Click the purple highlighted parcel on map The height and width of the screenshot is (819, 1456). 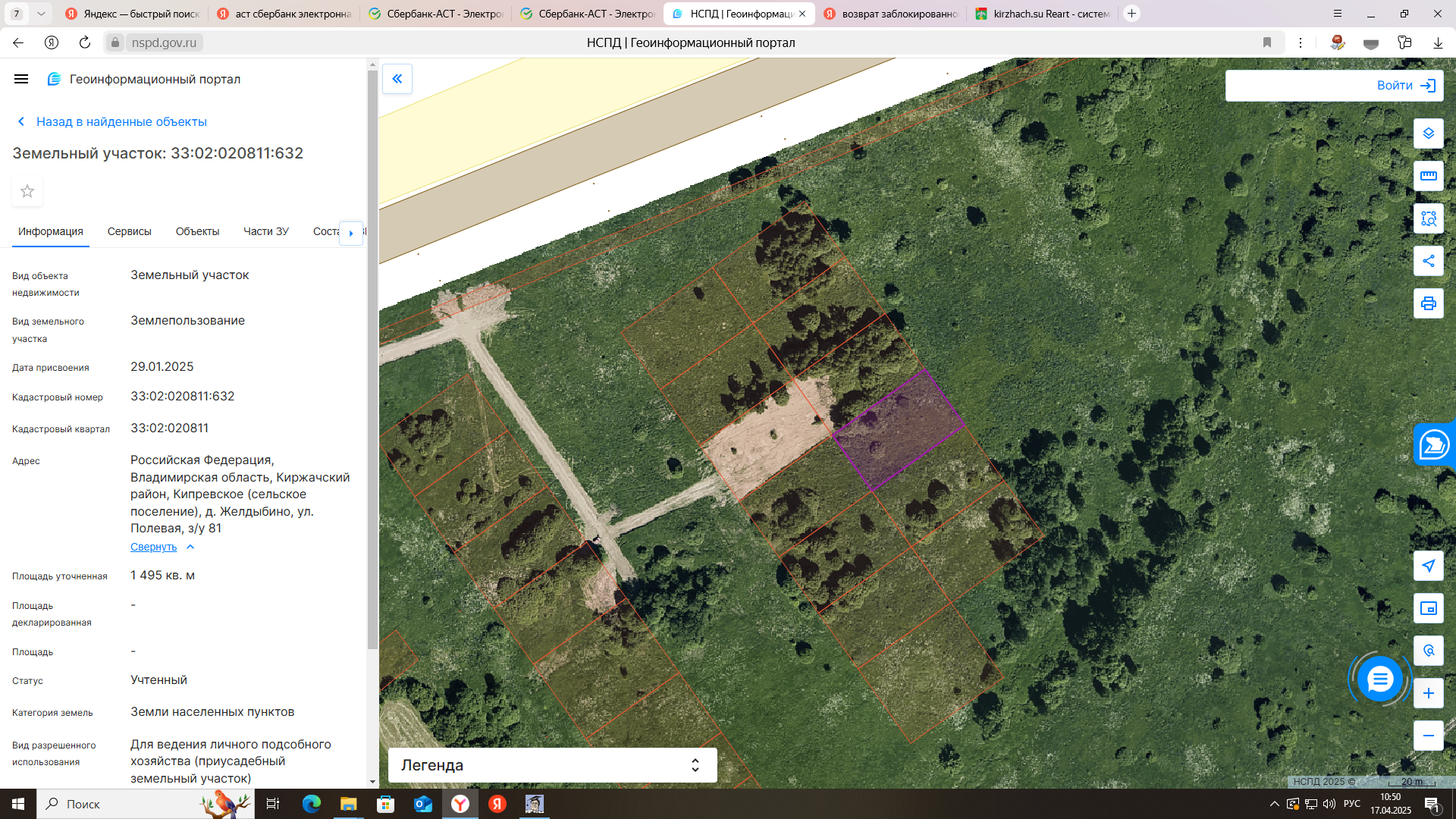(899, 430)
